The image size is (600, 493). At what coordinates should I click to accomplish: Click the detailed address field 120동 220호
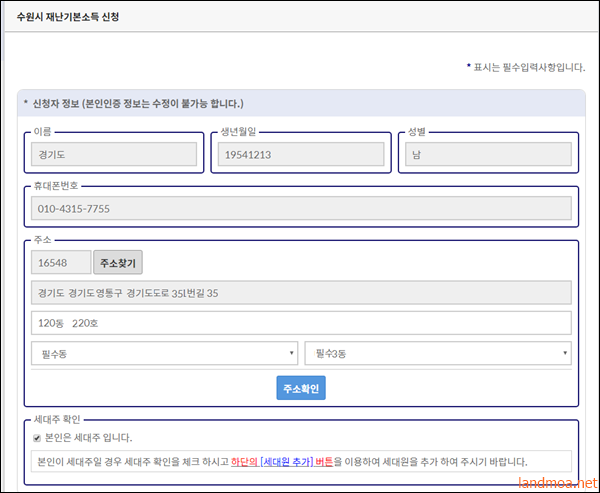(301, 323)
